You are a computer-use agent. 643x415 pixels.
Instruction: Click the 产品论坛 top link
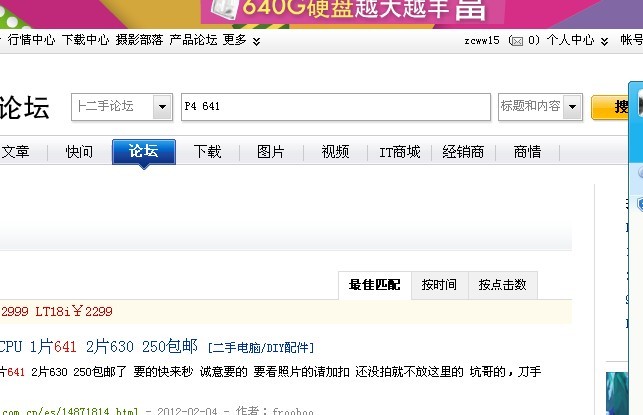click(193, 41)
